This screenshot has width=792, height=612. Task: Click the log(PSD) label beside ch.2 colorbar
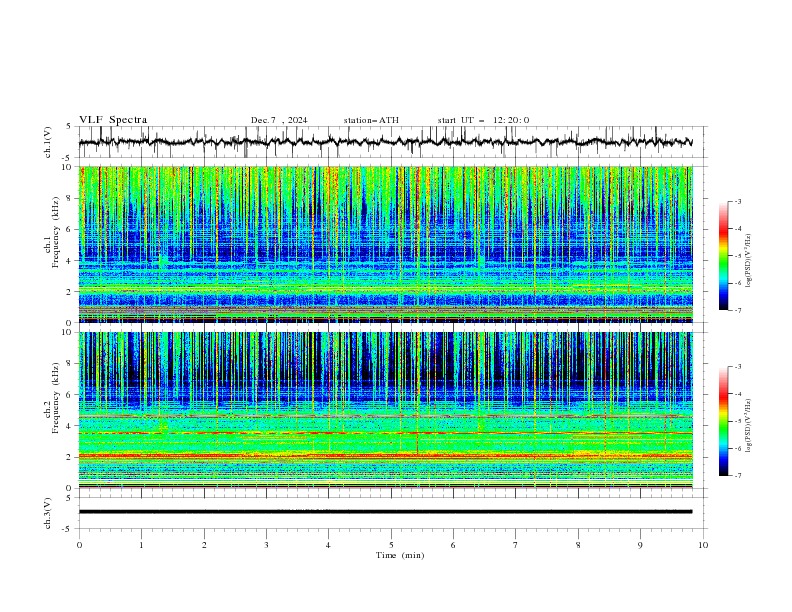[748, 425]
